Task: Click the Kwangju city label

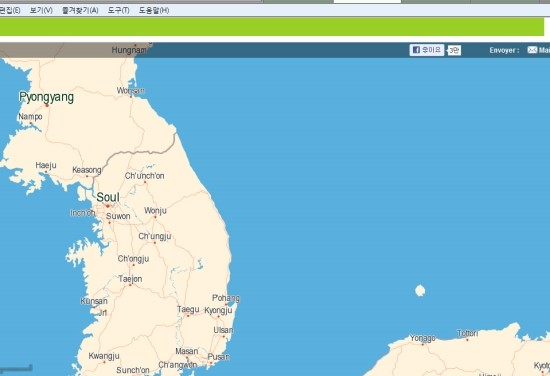Action: coord(104,356)
